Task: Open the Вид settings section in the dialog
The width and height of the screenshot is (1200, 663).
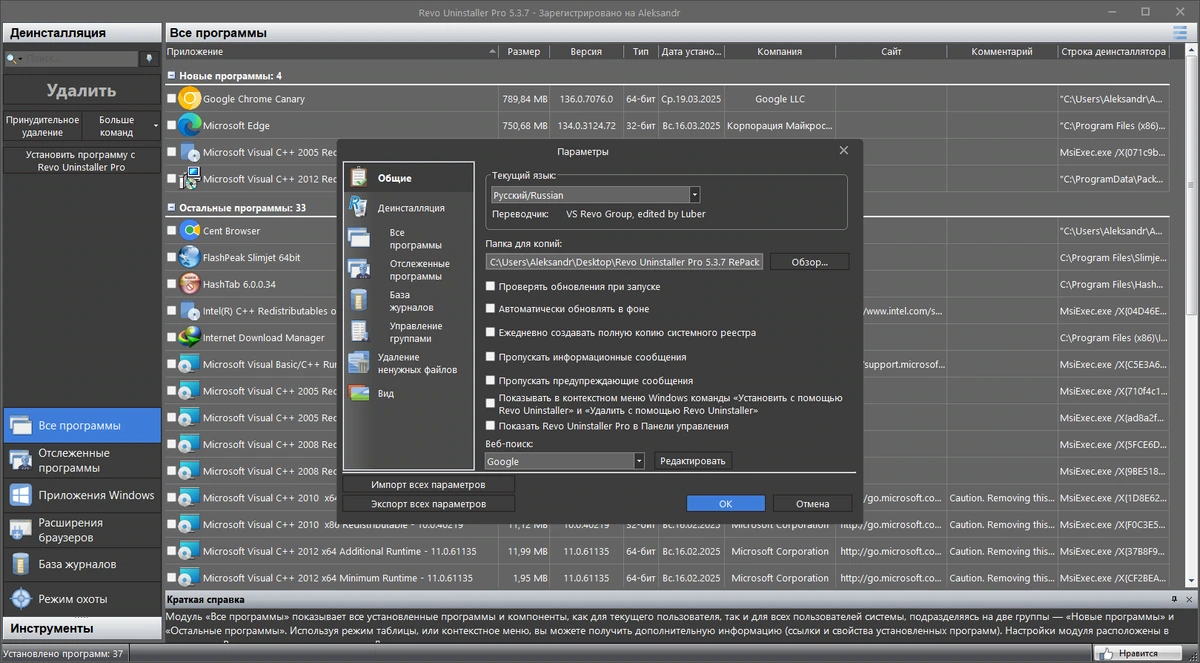Action: click(408, 393)
